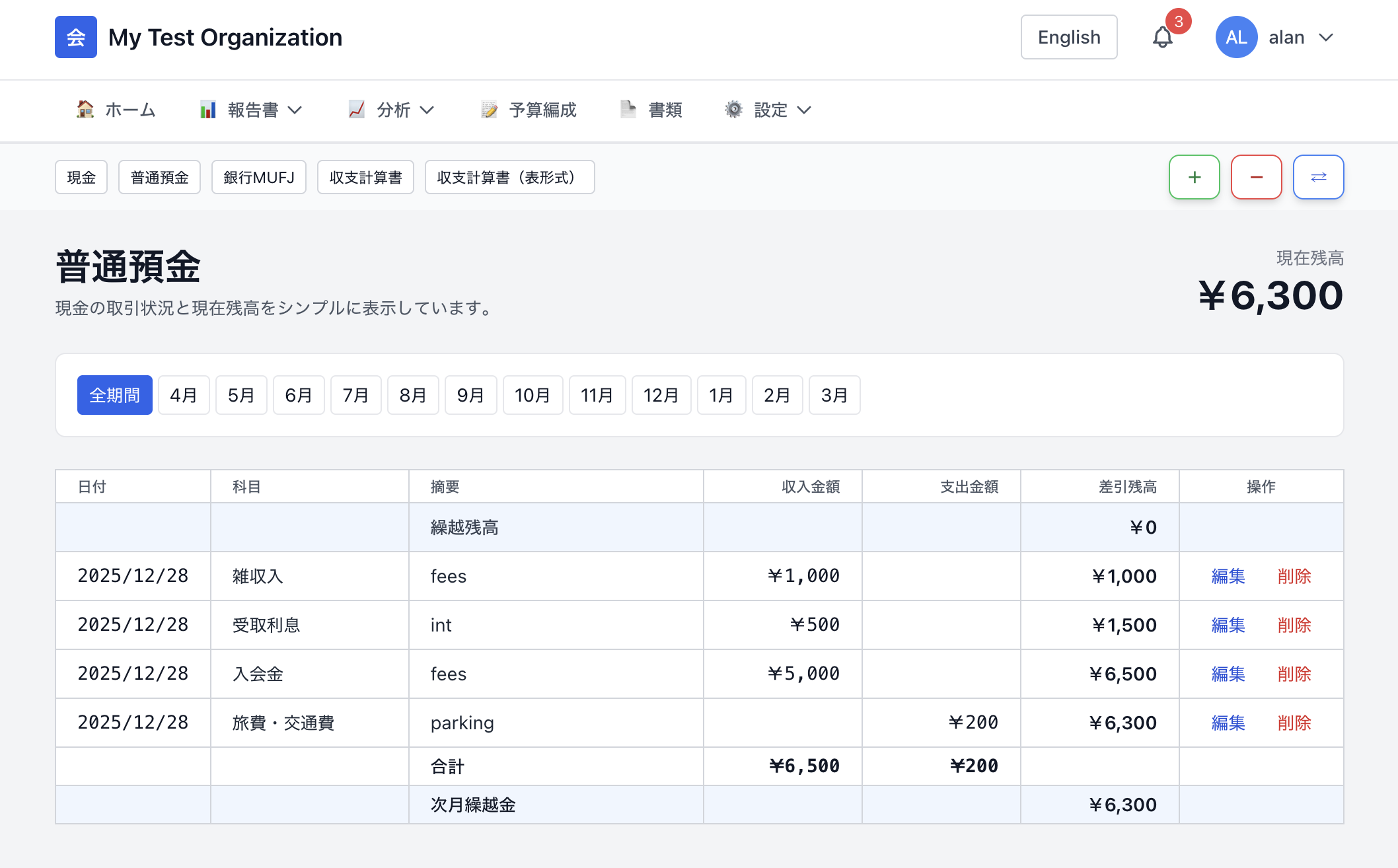
Task: Open the notifications bell icon
Action: click(1162, 37)
